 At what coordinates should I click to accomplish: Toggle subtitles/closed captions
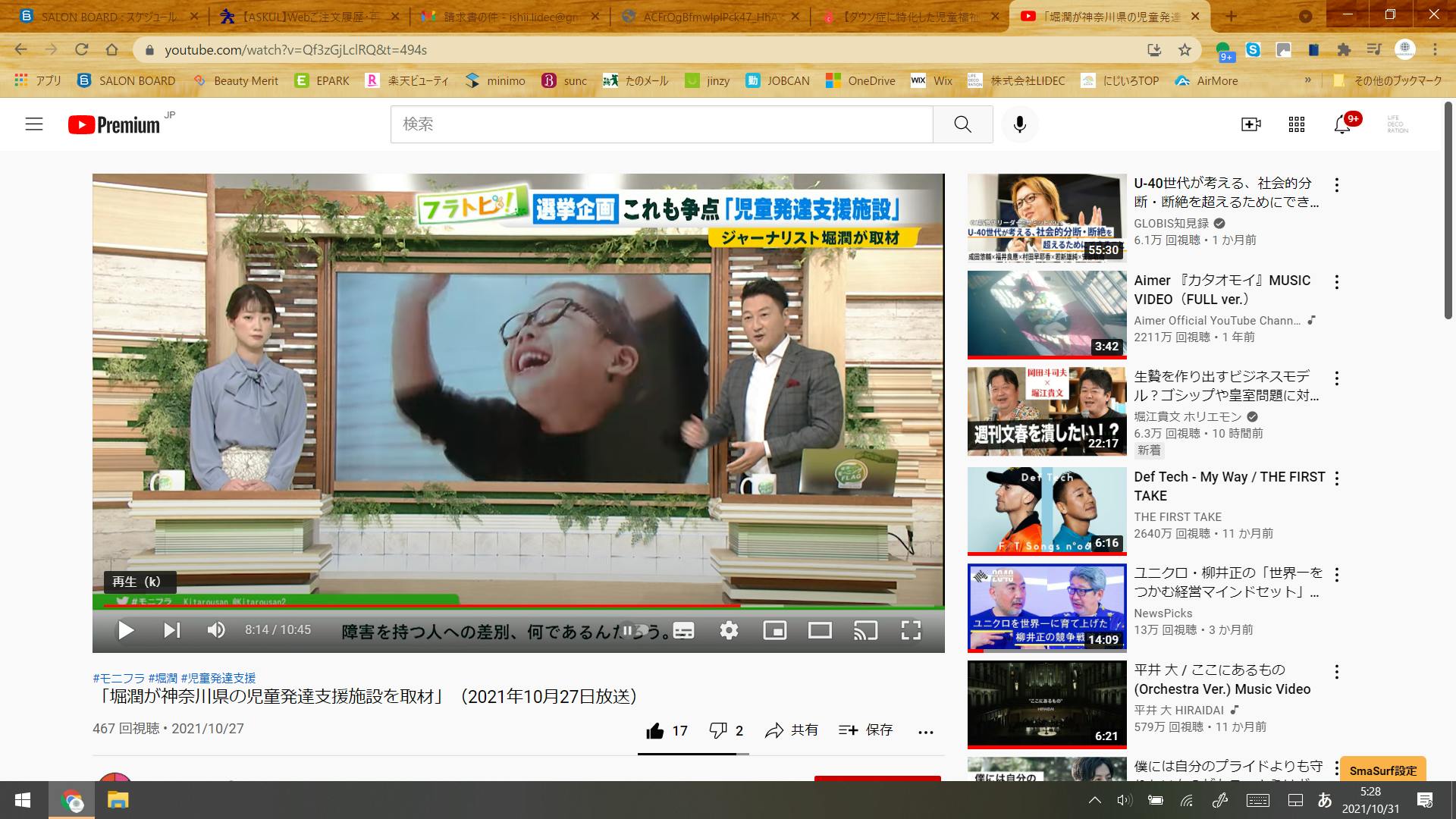(x=683, y=630)
